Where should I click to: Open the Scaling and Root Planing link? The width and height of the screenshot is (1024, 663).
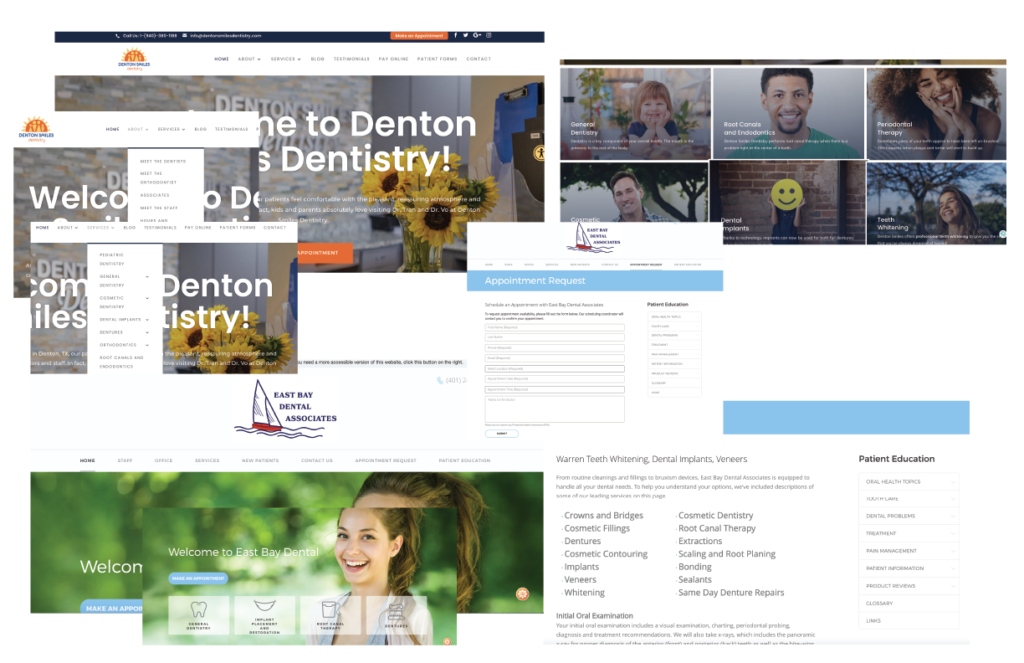(727, 554)
